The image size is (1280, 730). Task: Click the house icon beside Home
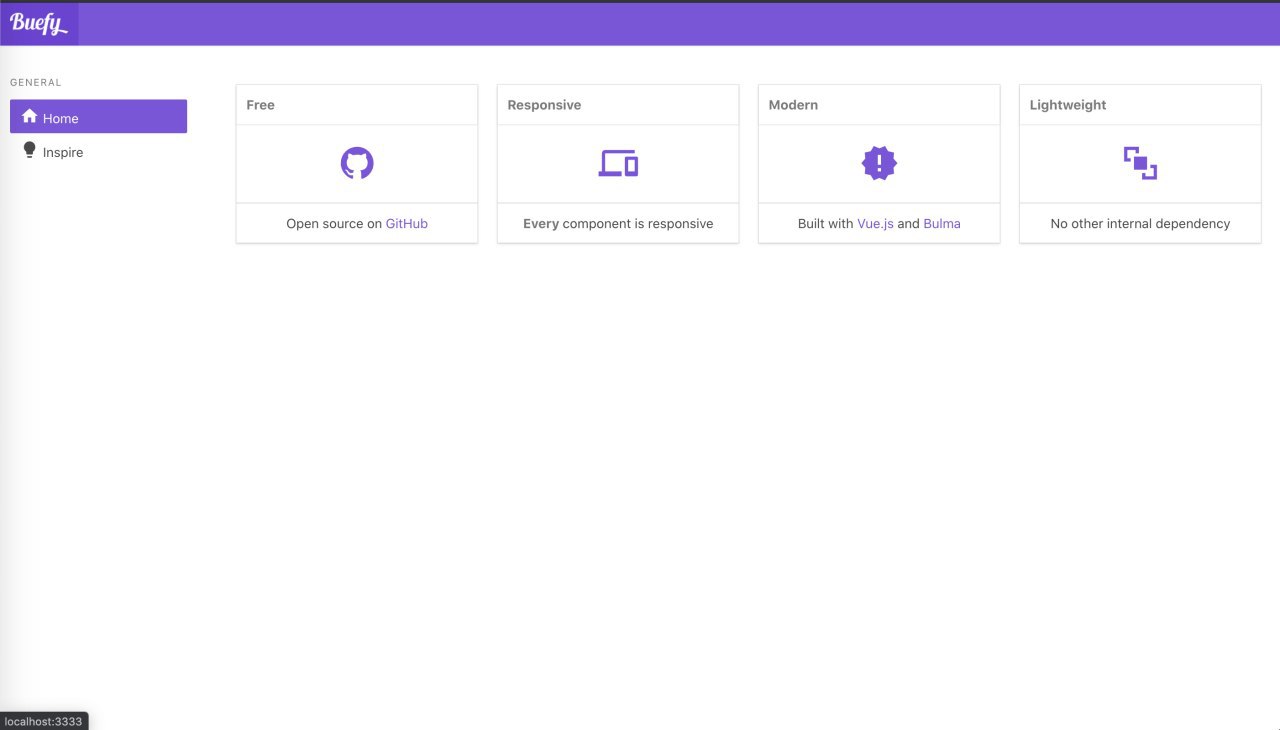29,116
